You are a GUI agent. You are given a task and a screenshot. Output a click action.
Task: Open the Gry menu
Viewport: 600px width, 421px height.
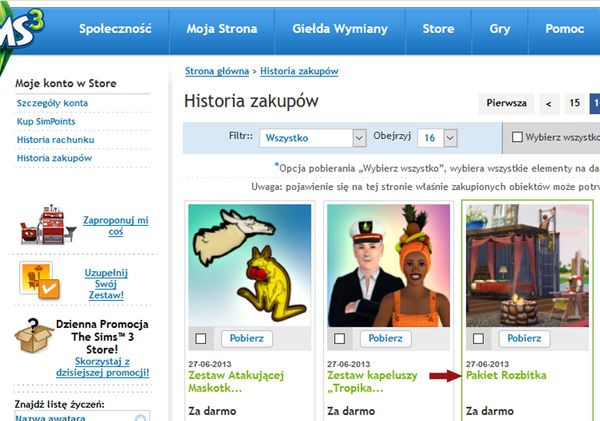tap(500, 29)
